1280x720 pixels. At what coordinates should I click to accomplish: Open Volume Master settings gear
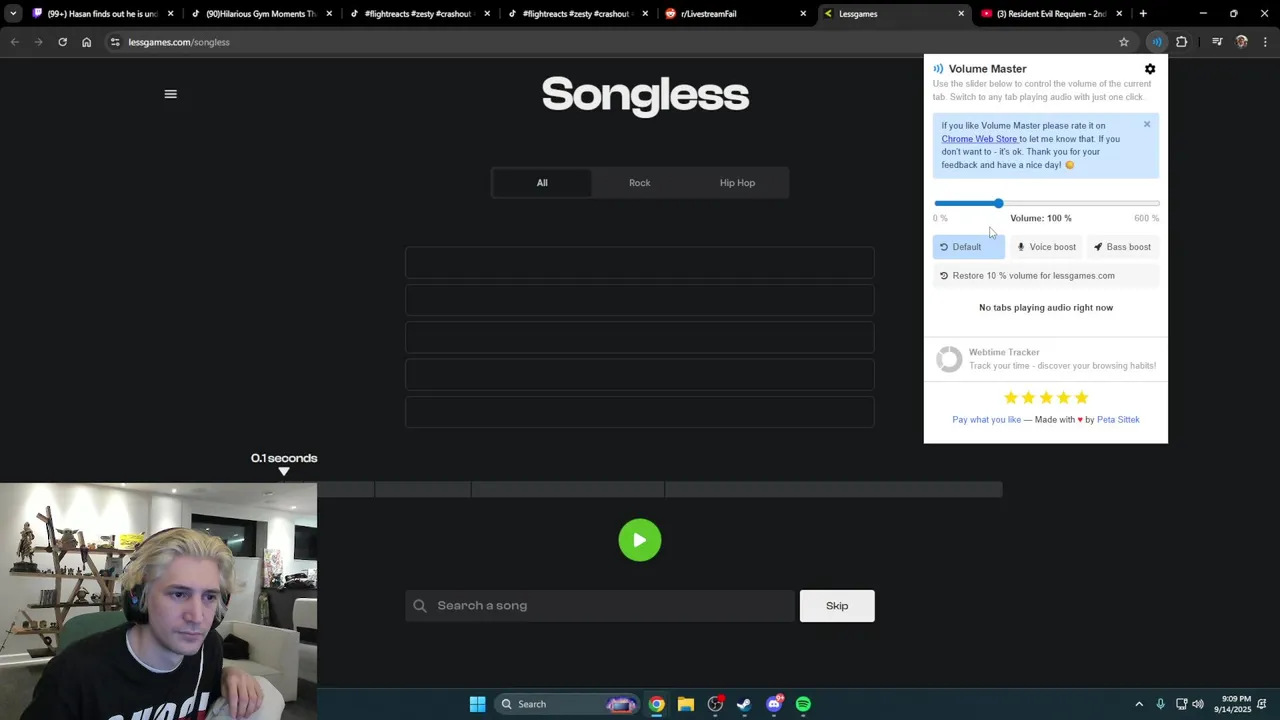click(x=1150, y=69)
